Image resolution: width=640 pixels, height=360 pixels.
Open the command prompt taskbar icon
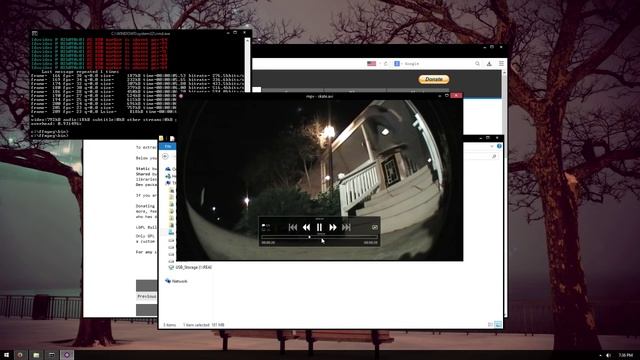[x=51, y=355]
